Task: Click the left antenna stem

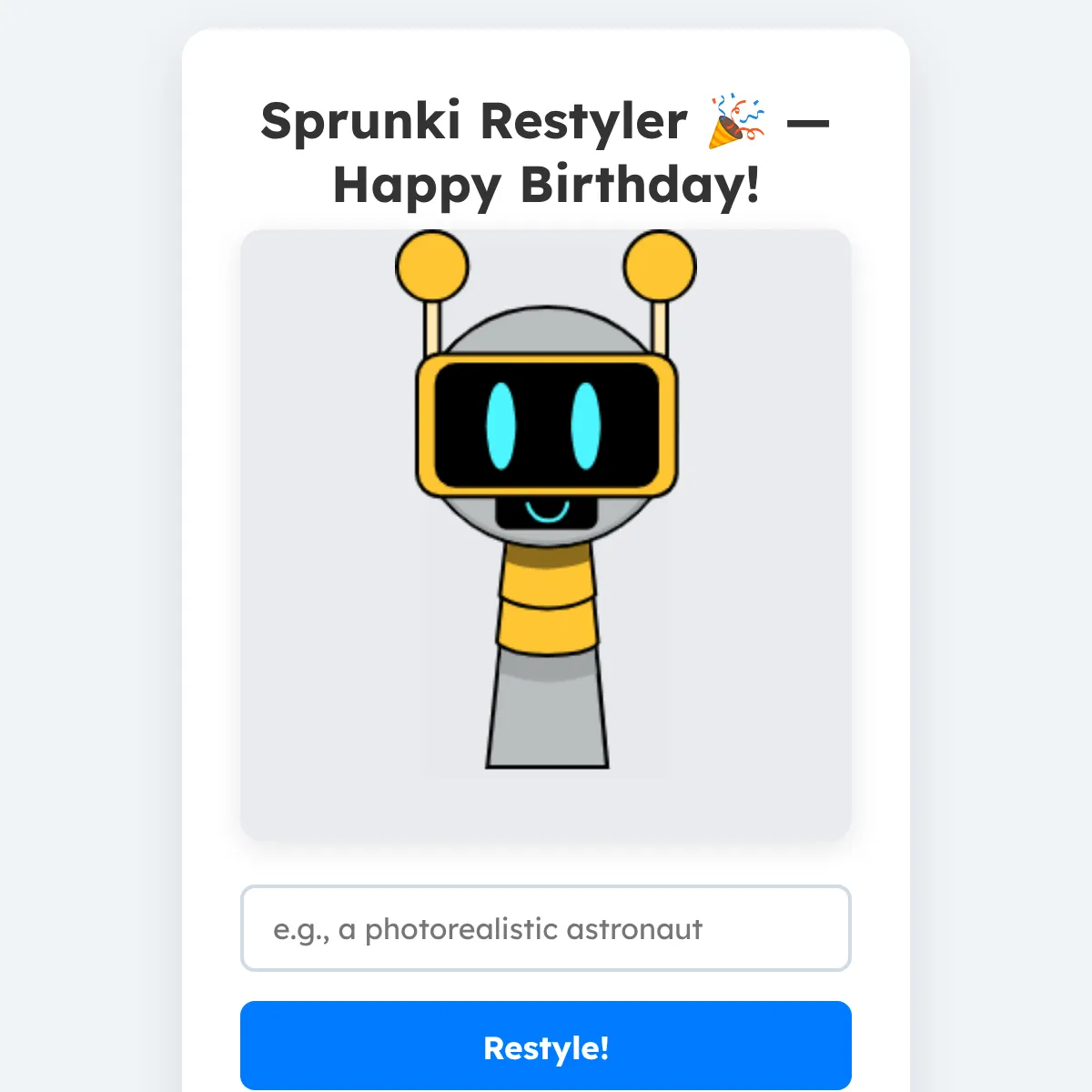Action: pos(433,328)
